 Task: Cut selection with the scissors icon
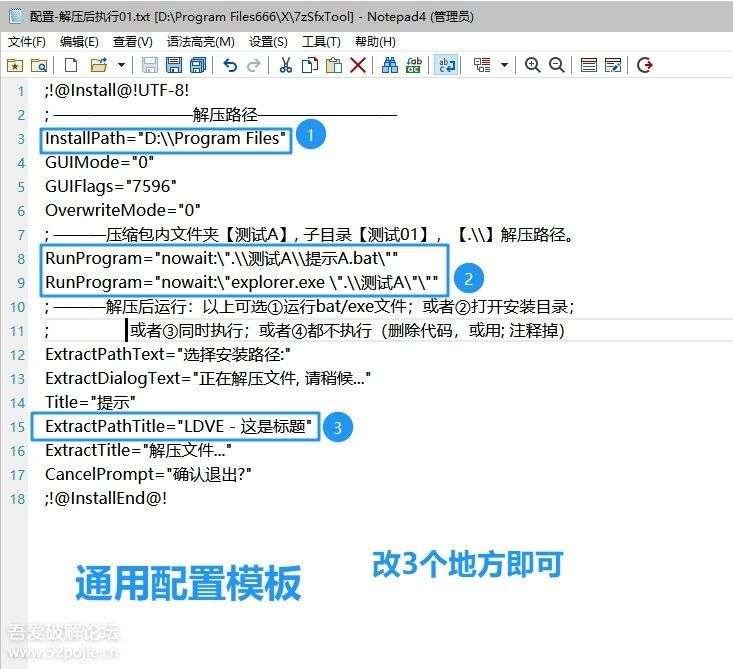click(x=286, y=65)
